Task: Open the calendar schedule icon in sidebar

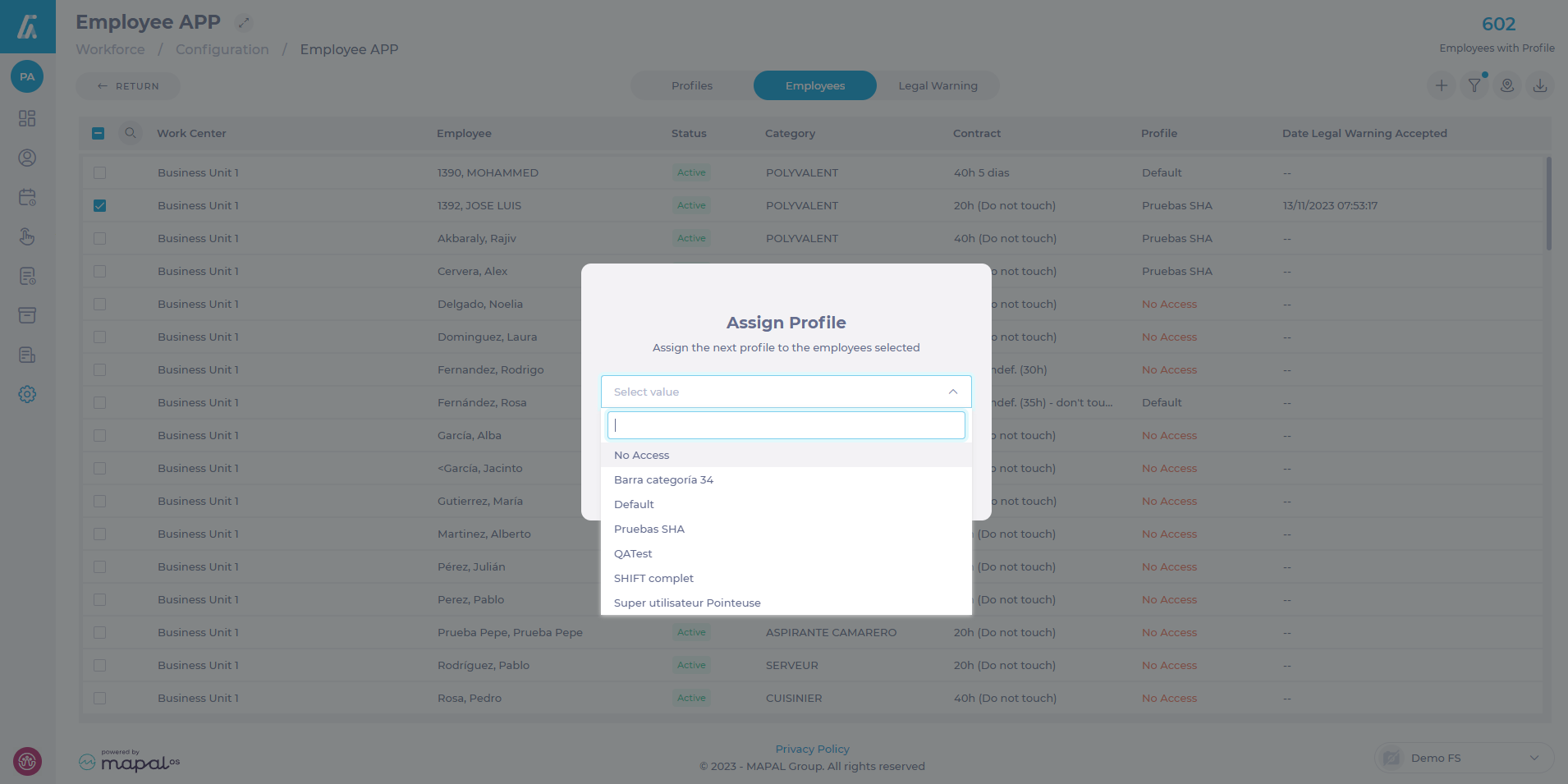Action: click(27, 197)
